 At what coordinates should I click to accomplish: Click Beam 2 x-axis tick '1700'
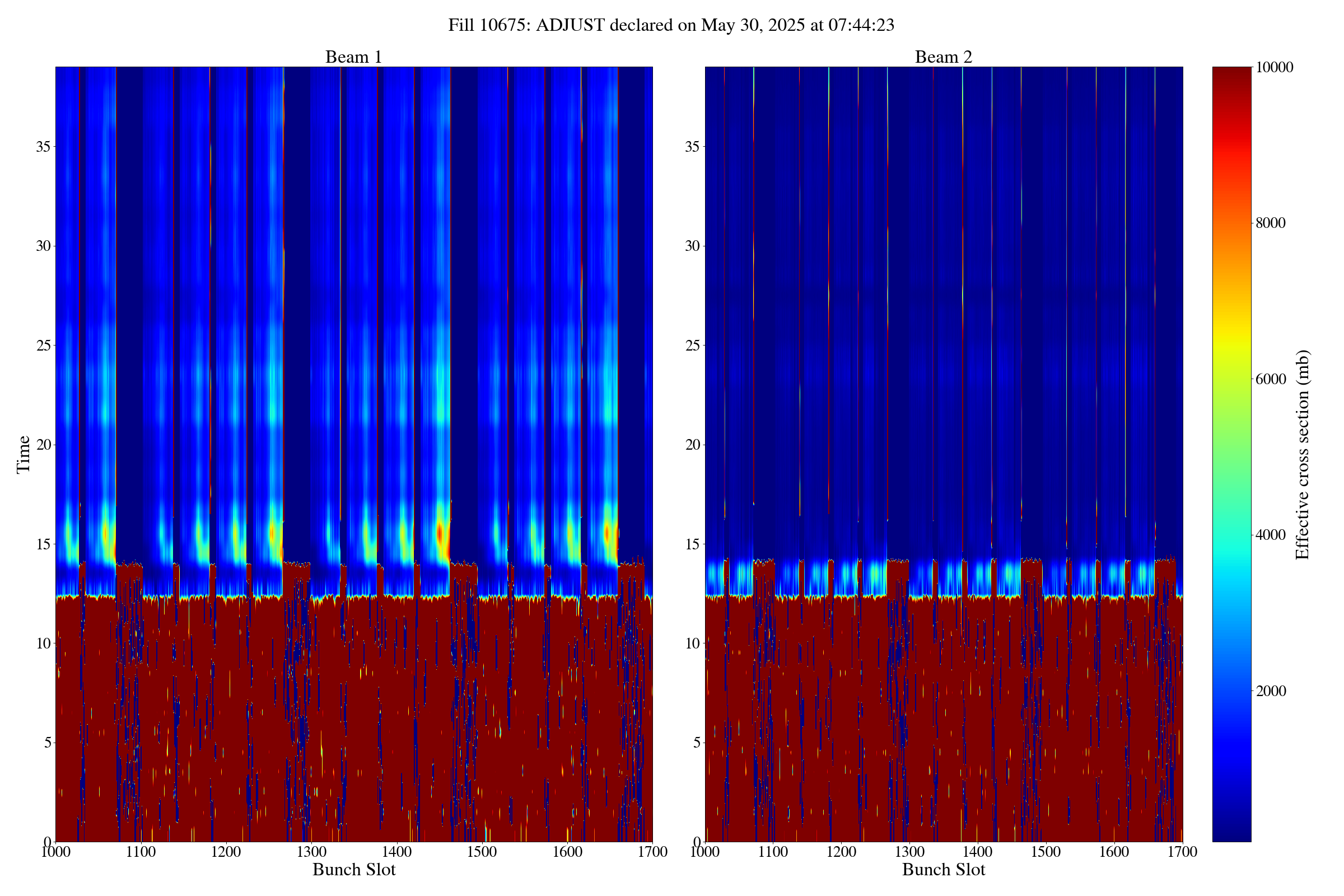click(1182, 852)
